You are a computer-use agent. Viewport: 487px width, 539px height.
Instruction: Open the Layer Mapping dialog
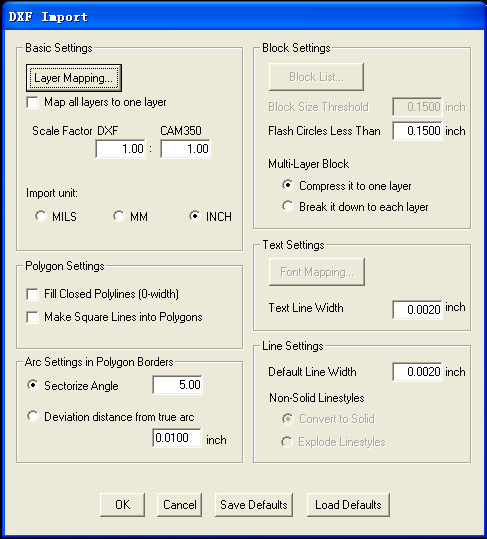(74, 78)
